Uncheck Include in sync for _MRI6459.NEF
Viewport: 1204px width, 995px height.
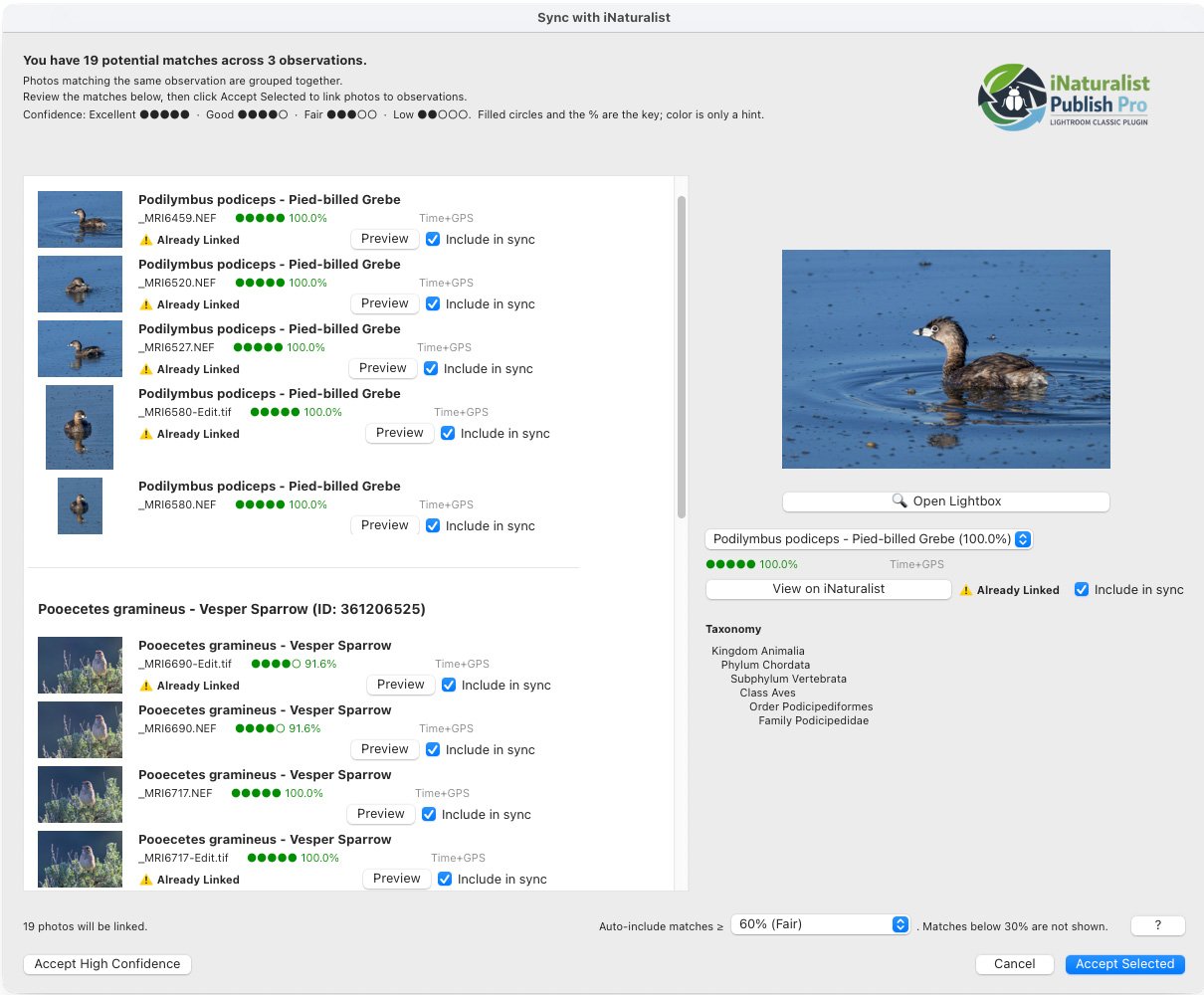tap(433, 239)
